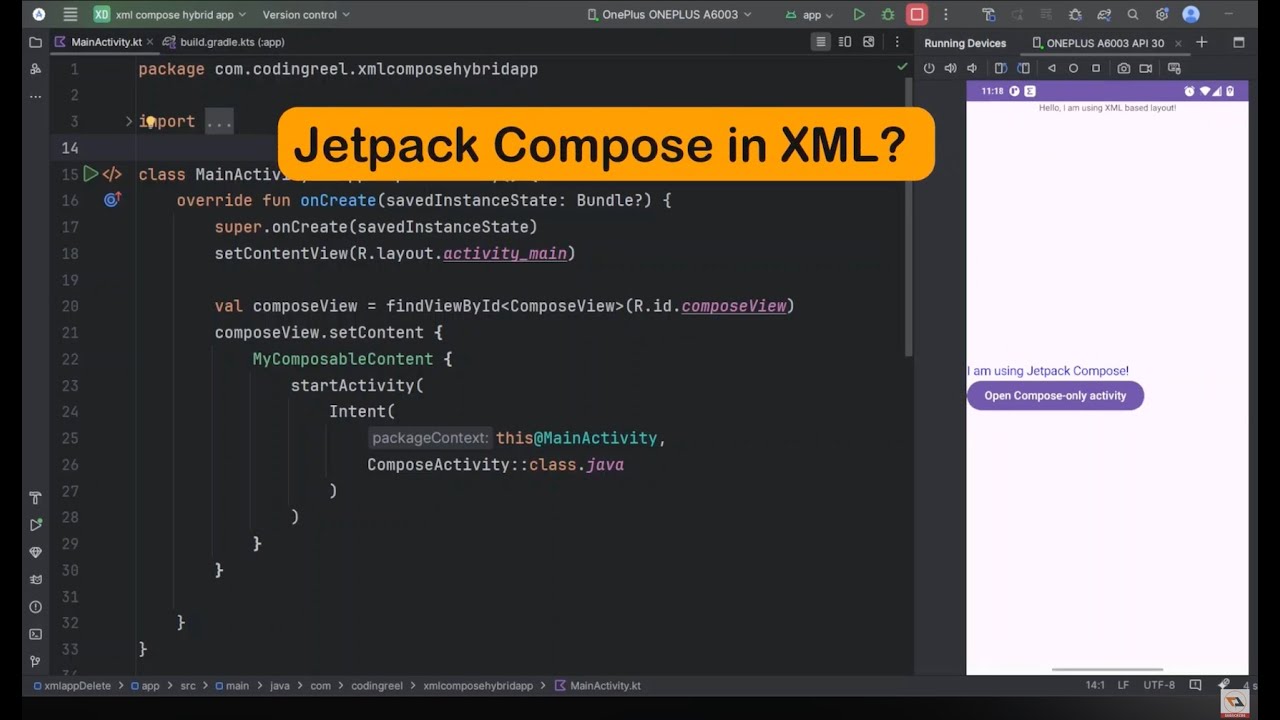Take a device screenshot with the camera icon
Viewport: 1280px width, 720px height.
(1124, 68)
